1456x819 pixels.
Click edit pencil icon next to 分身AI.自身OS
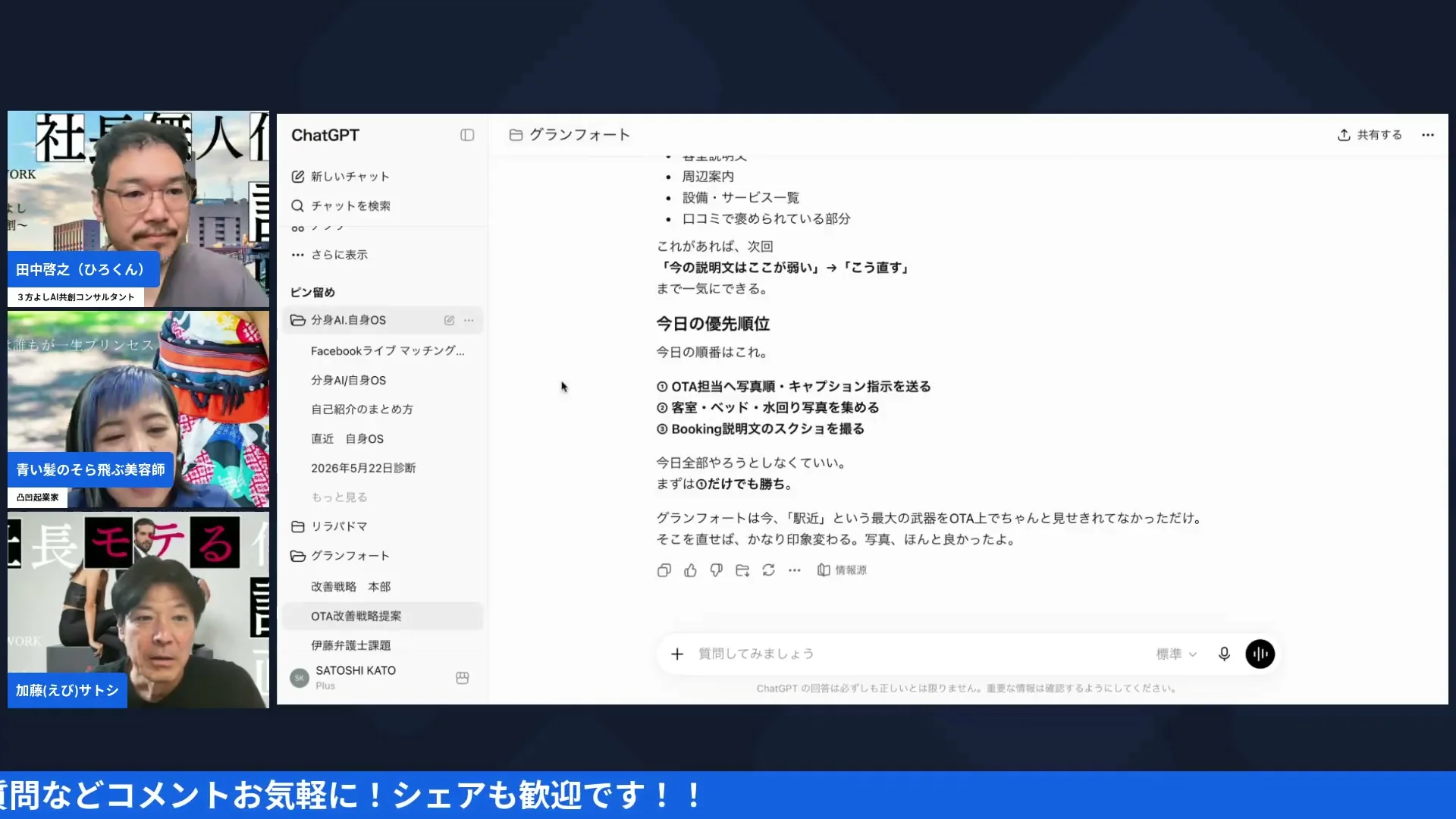point(449,320)
